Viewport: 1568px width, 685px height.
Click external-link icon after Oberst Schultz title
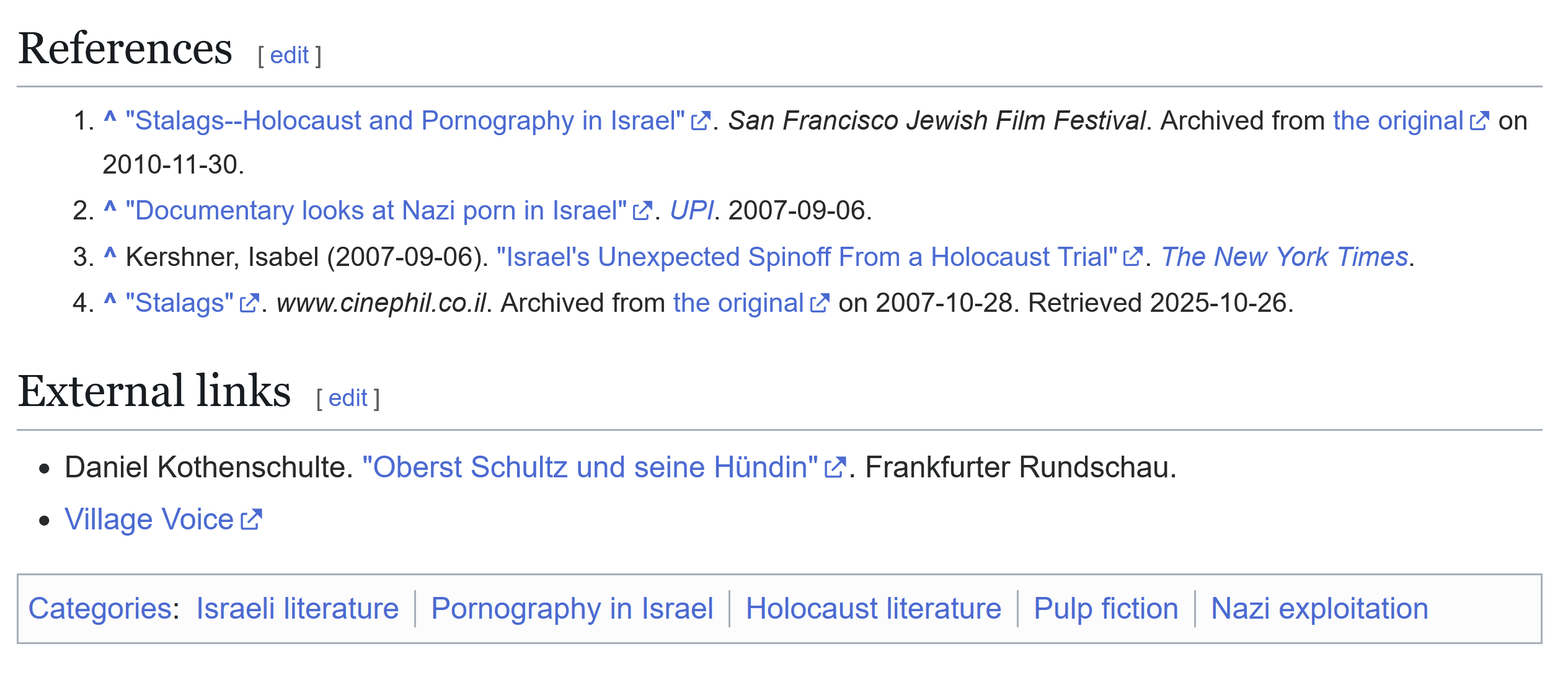pos(835,467)
